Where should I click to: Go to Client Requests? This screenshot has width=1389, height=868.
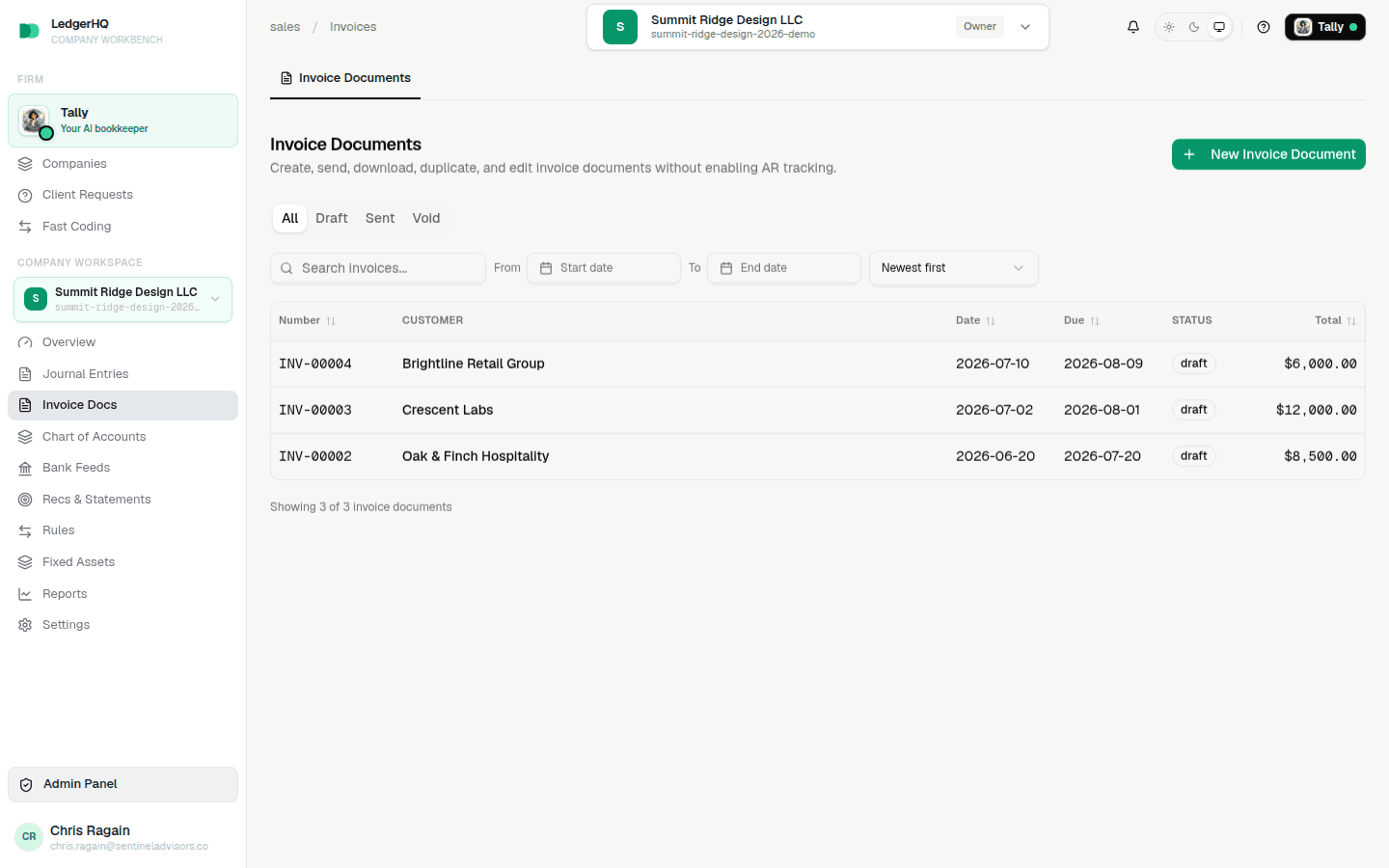123,195
